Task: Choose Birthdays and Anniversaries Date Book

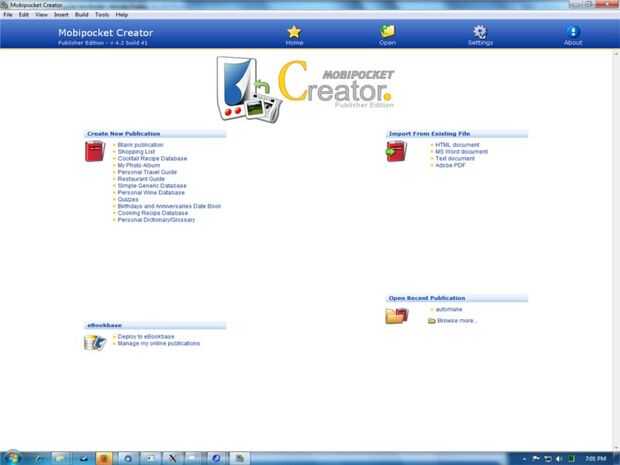Action: (169, 206)
